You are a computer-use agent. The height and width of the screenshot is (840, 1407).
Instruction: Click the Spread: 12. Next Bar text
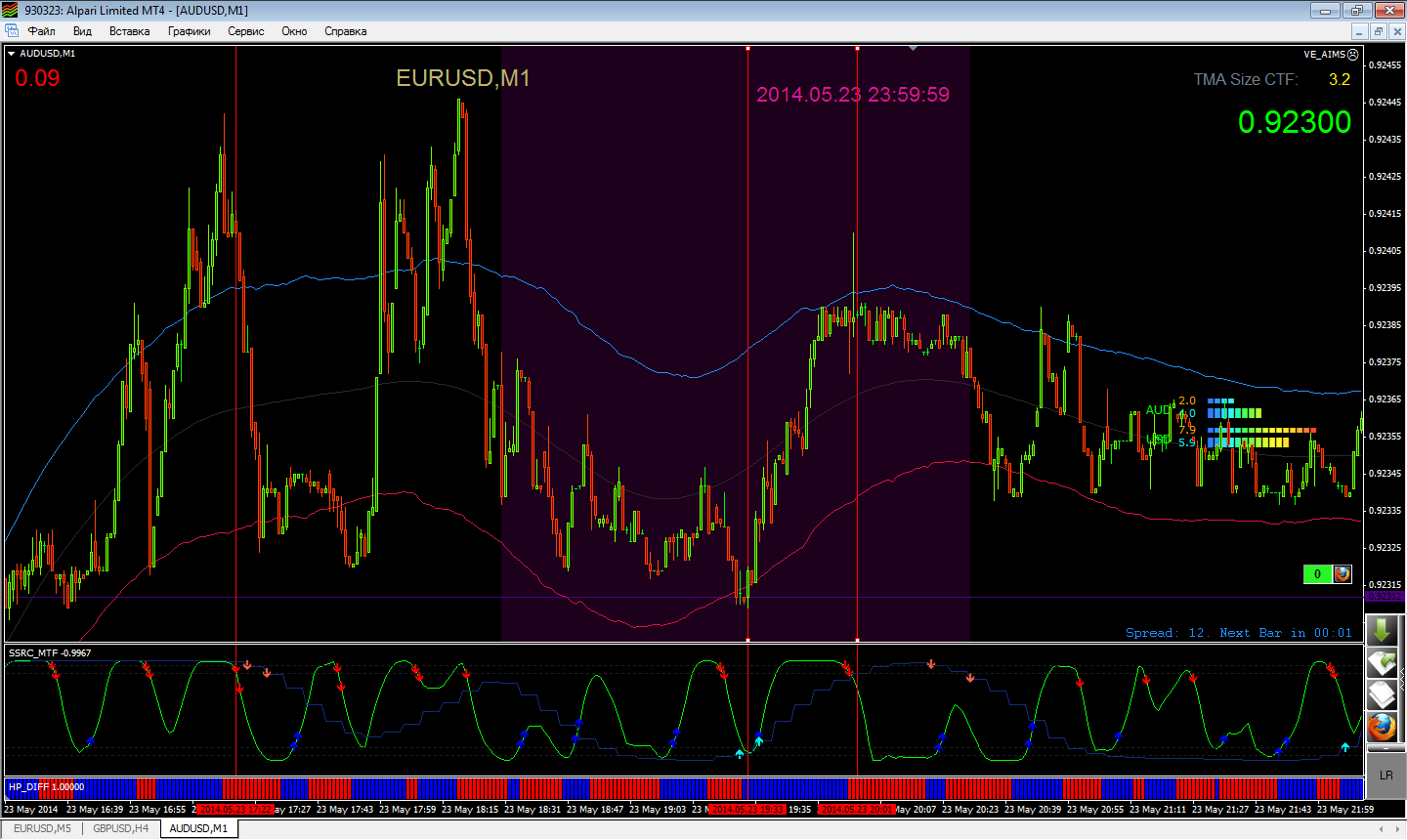tap(1239, 633)
